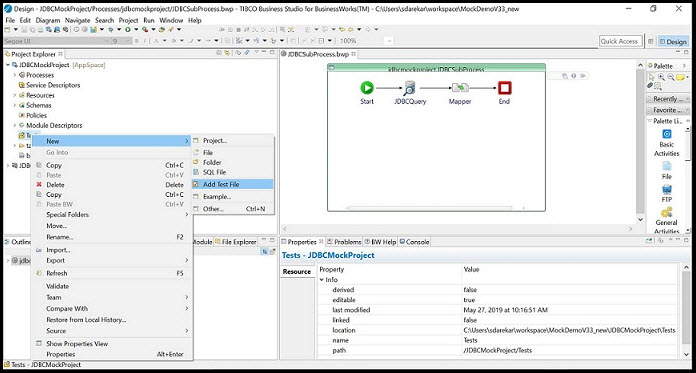The width and height of the screenshot is (696, 373).
Task: Click the Design perspective button
Action: pyautogui.click(x=673, y=41)
